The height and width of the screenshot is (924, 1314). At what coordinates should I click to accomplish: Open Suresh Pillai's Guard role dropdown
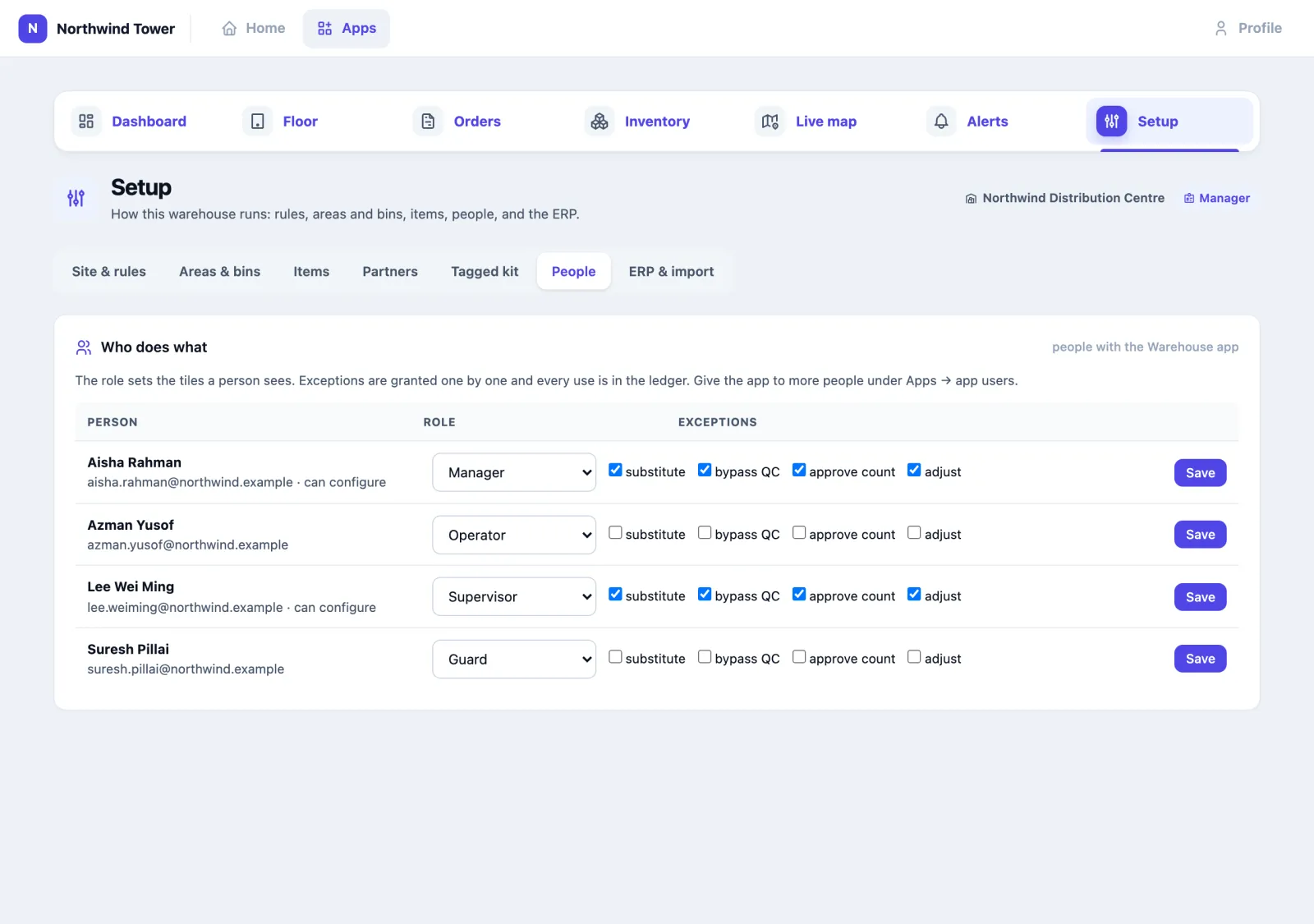point(514,659)
